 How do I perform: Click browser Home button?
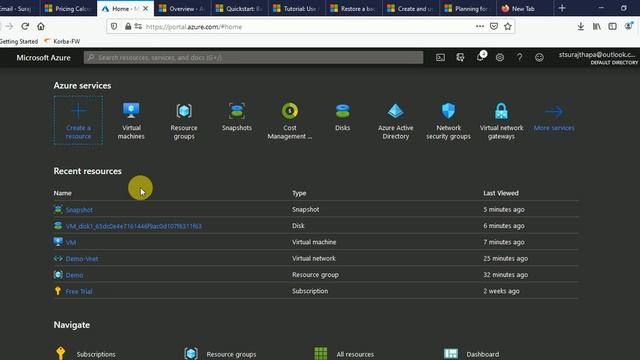click(x=41, y=27)
